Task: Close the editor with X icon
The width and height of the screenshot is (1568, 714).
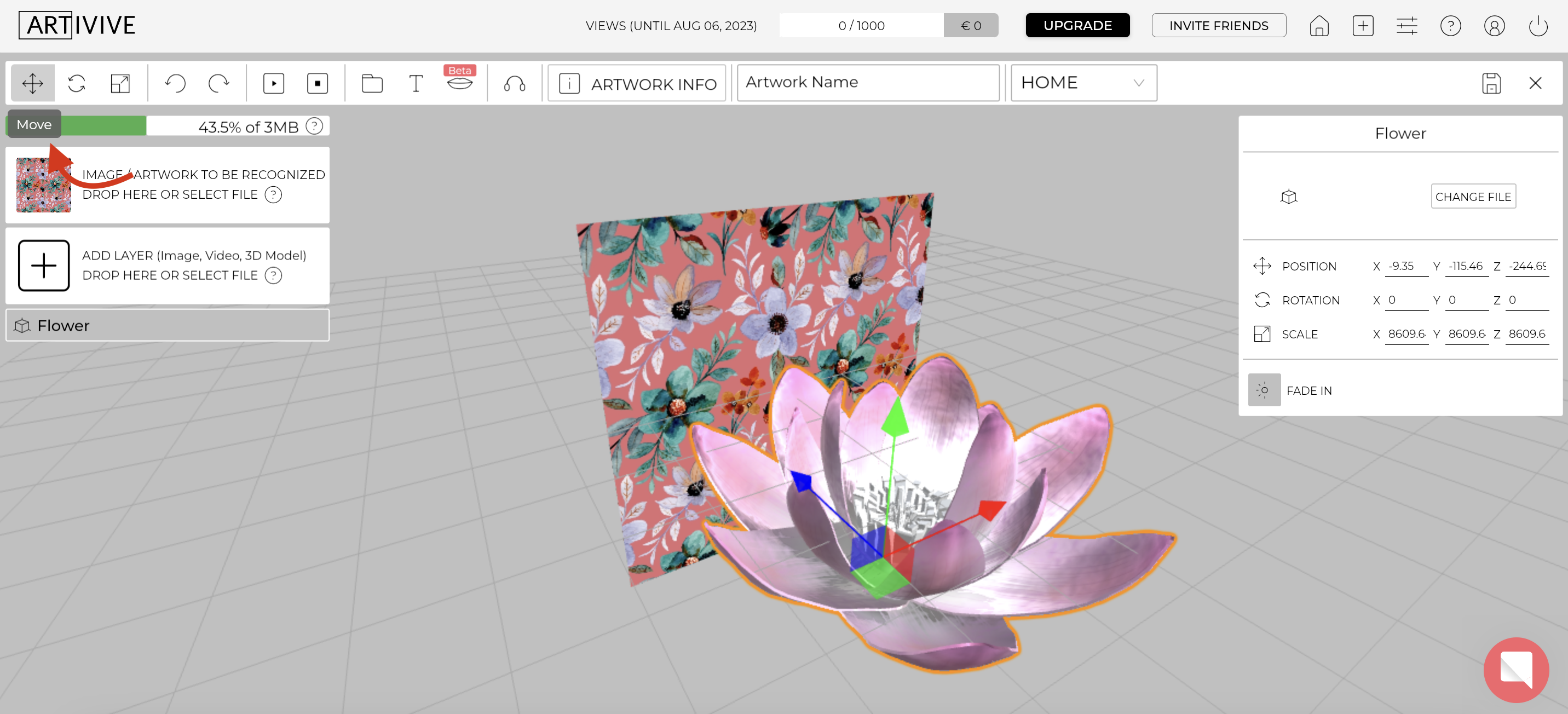Action: (x=1536, y=83)
